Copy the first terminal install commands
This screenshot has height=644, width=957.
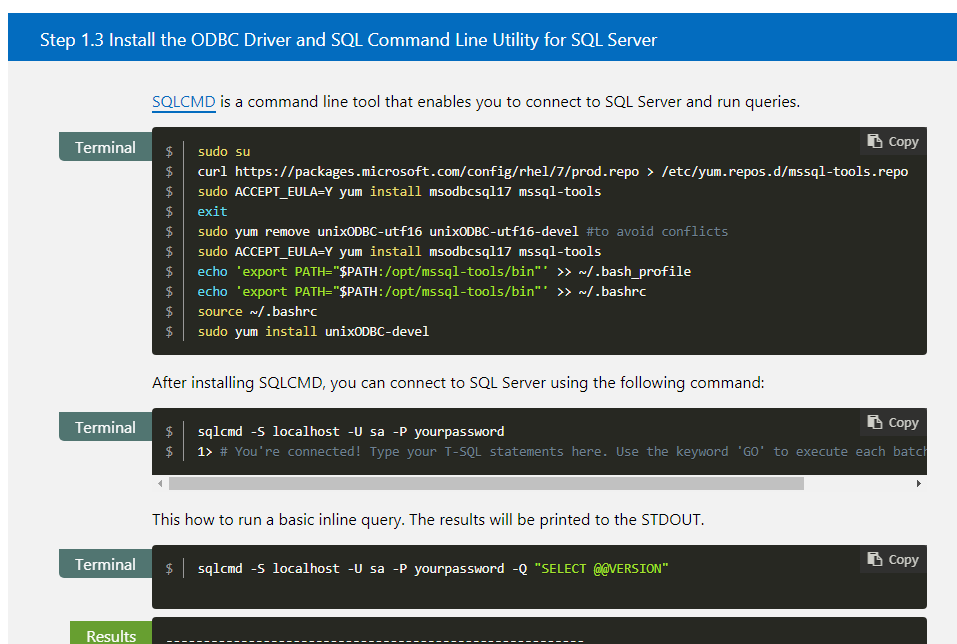pyautogui.click(x=893, y=142)
